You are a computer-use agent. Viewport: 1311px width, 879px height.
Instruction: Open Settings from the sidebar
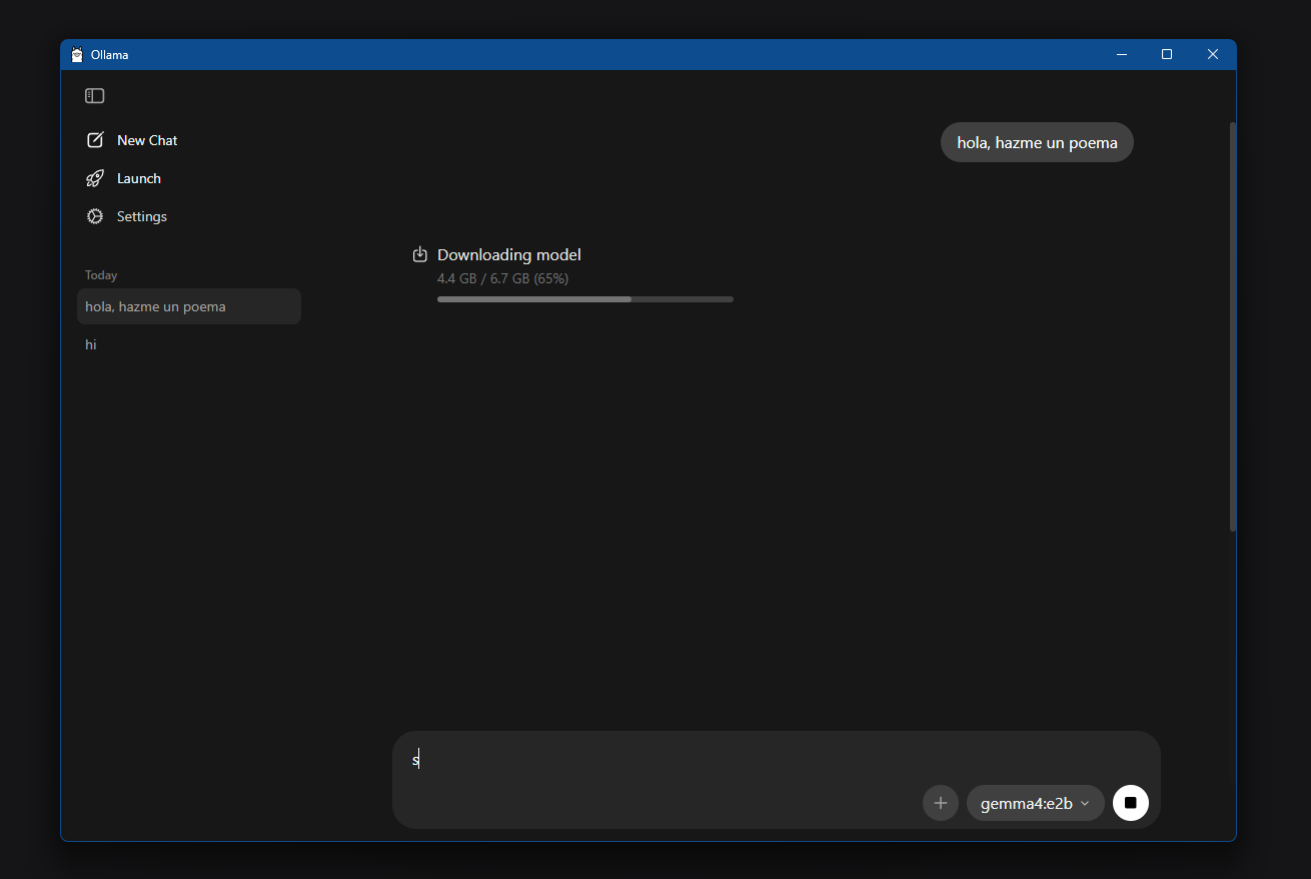[x=141, y=216]
